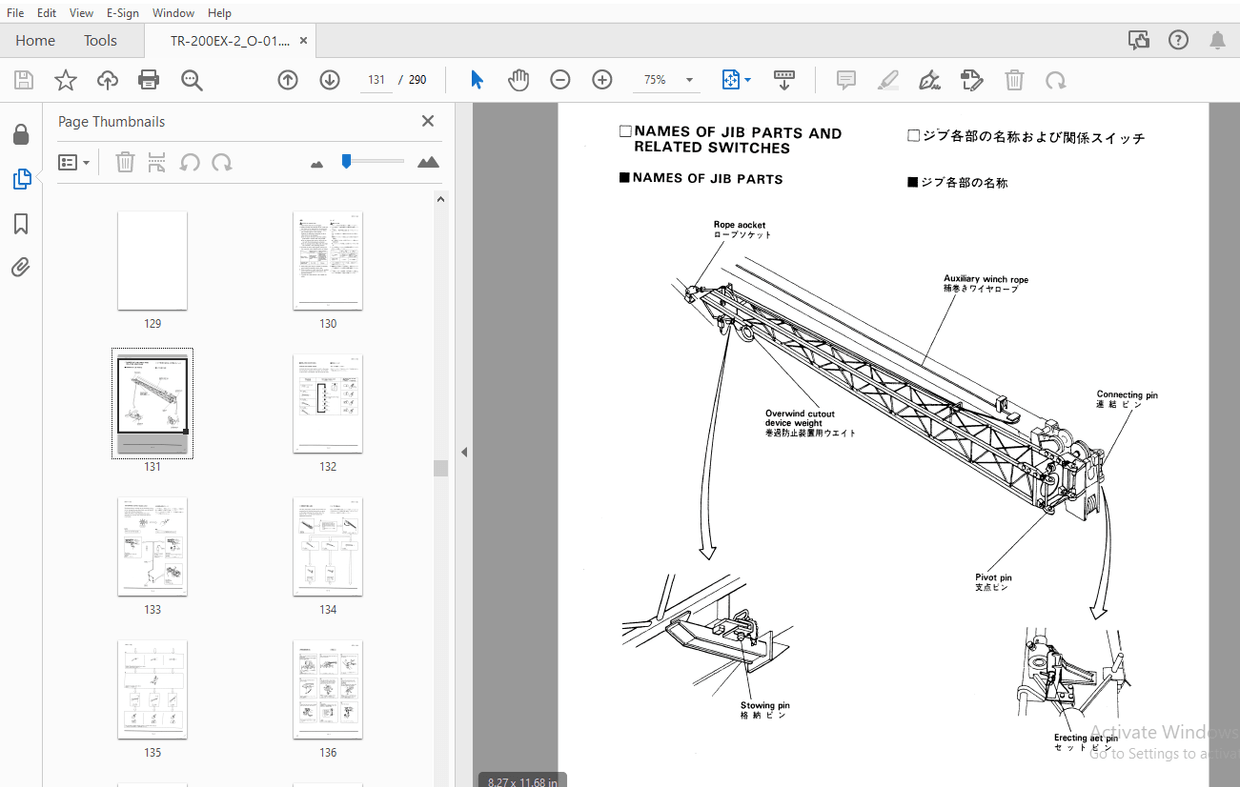Open the Help question mark
This screenshot has width=1240, height=787.
pyautogui.click(x=1178, y=39)
